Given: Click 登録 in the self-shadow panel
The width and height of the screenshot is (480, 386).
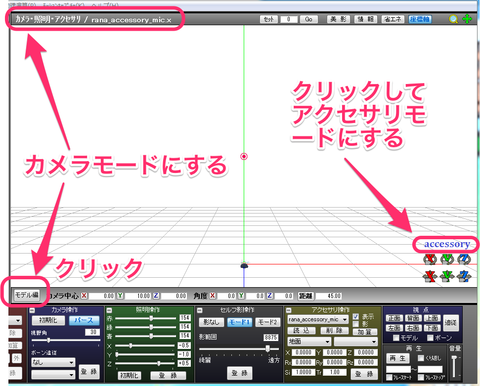Looking at the screenshot, I should point(239,373).
